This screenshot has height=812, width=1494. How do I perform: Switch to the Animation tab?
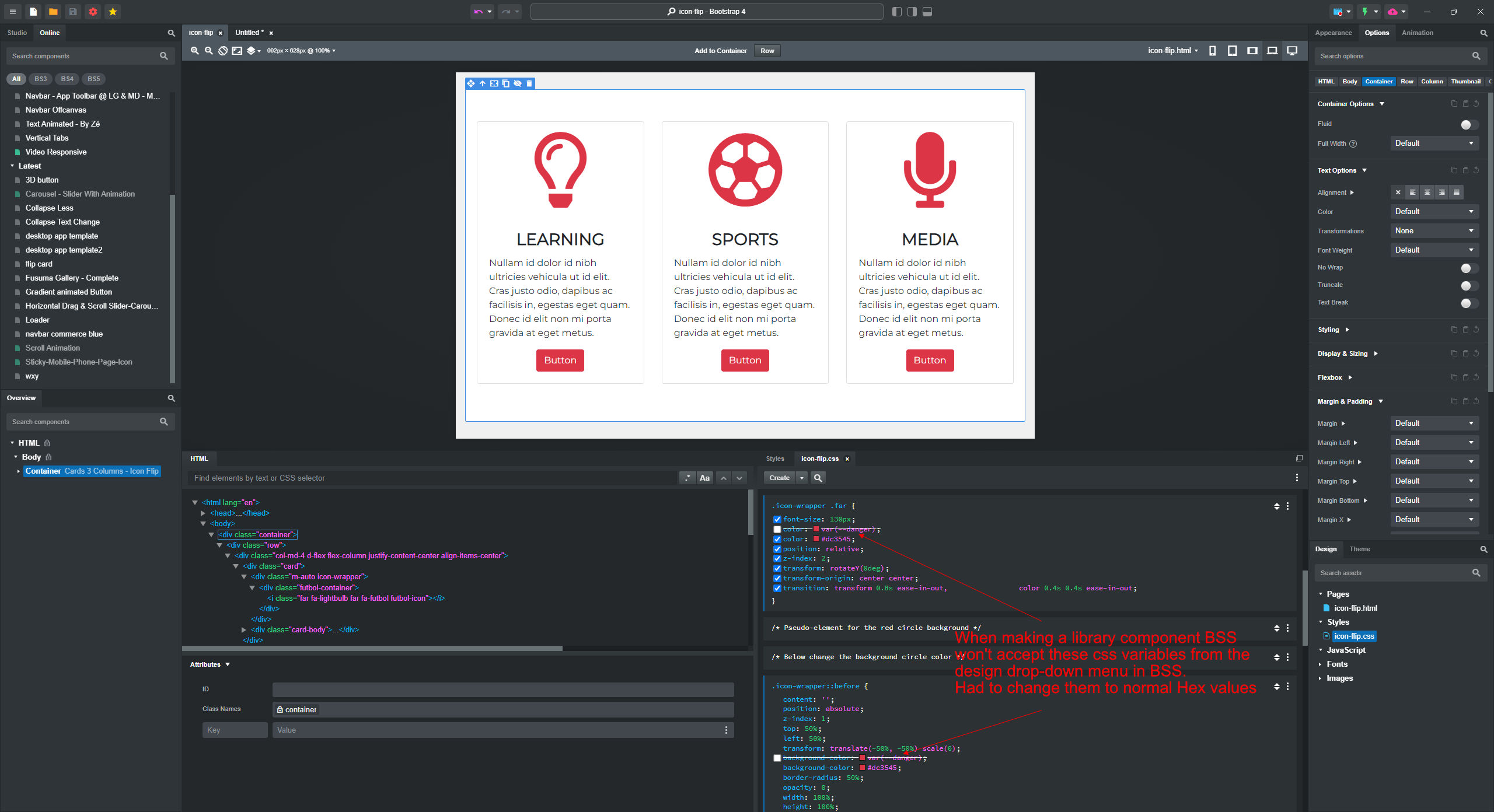(x=1417, y=33)
